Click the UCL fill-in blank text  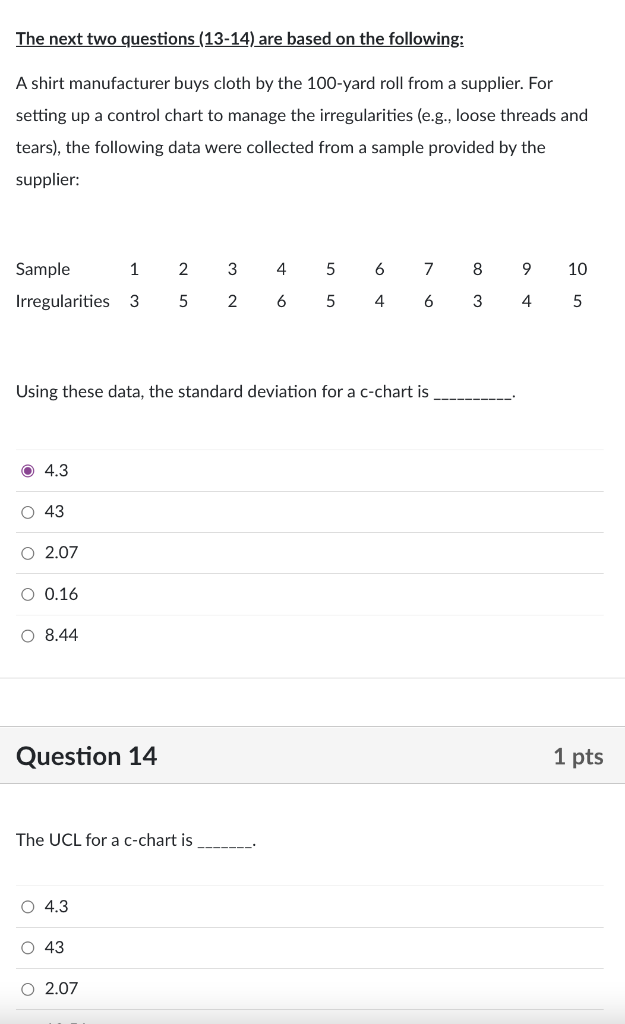(225, 840)
